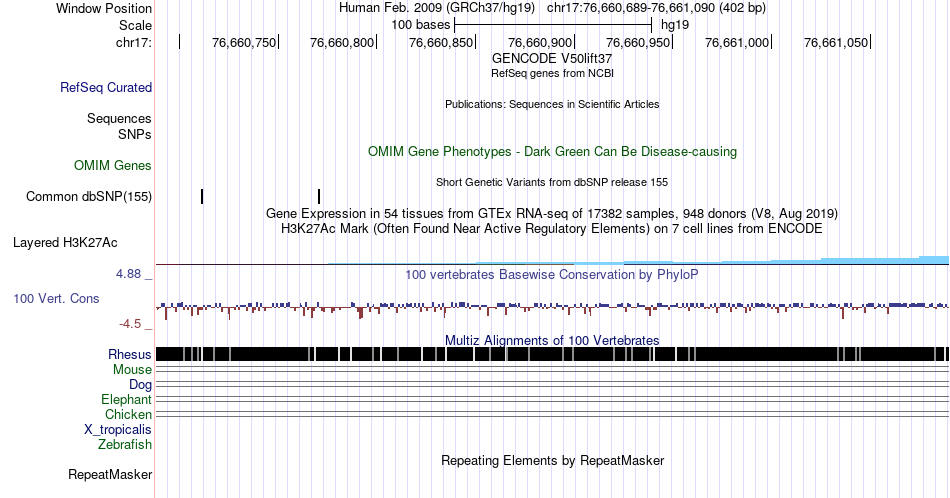Click the Dog alignment row label
The image size is (950, 498).
pos(140,385)
